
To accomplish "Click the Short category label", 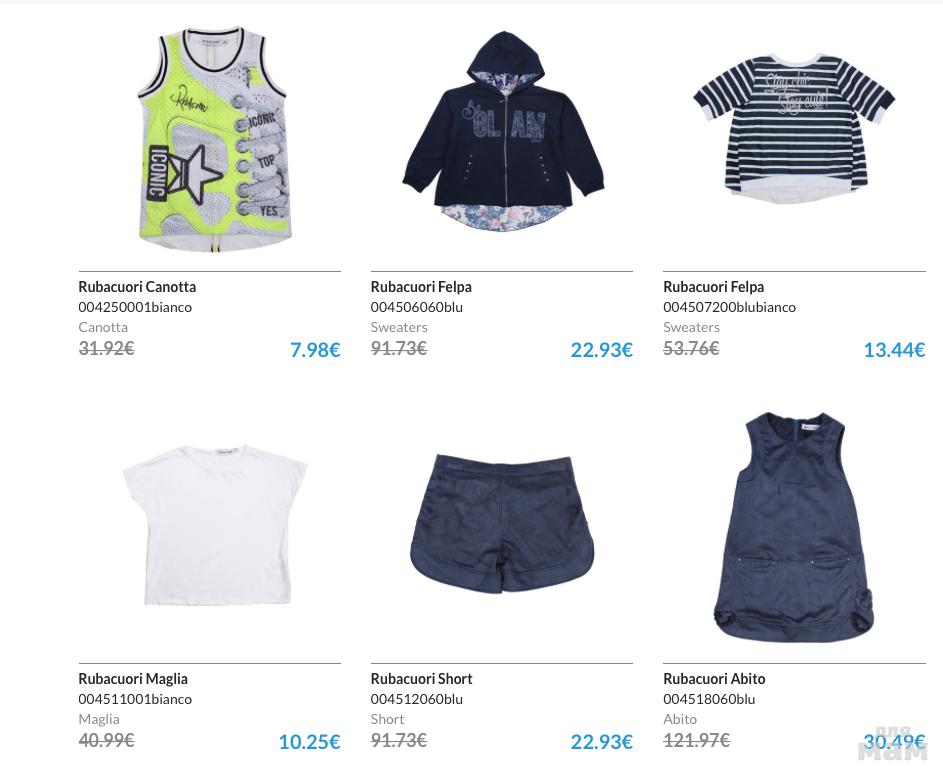I will (387, 719).
